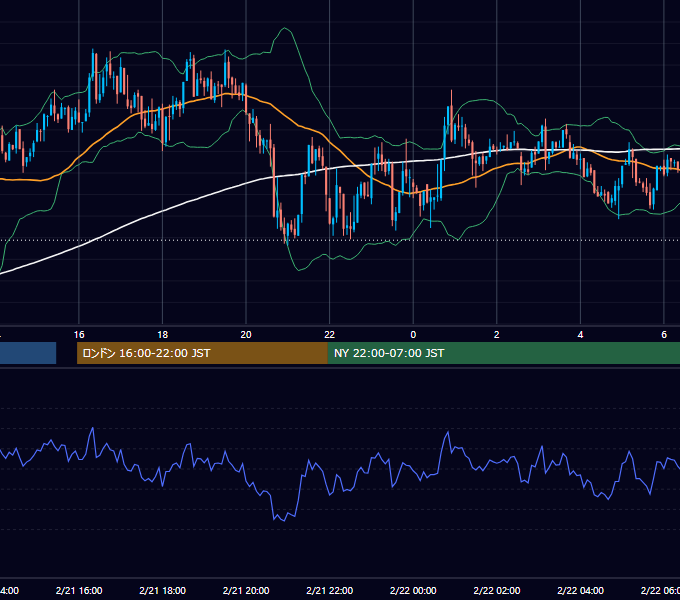Select the 18 hour label on upper time axis
The width and height of the screenshot is (680, 600).
163,335
